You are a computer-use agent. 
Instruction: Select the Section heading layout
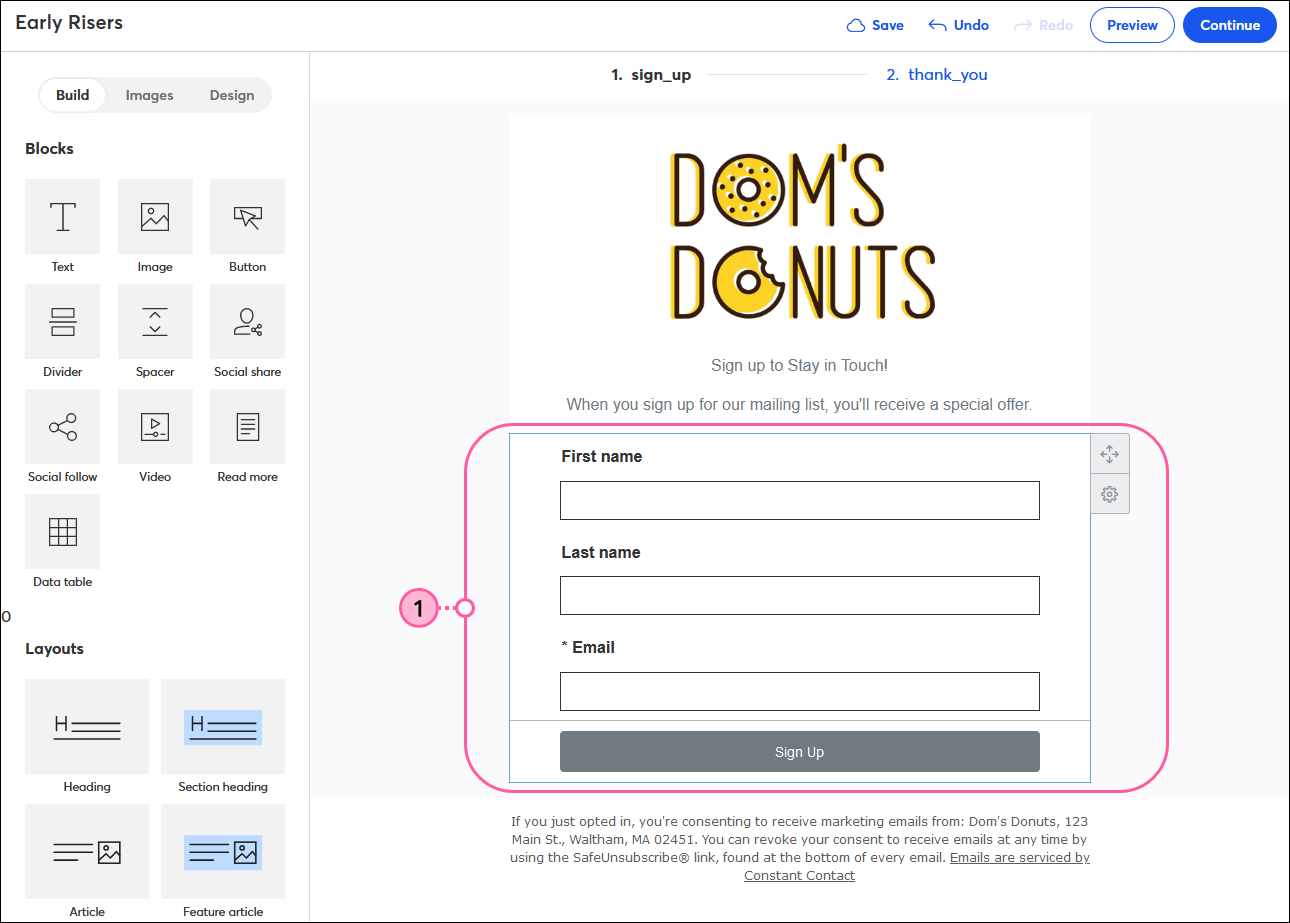223,726
